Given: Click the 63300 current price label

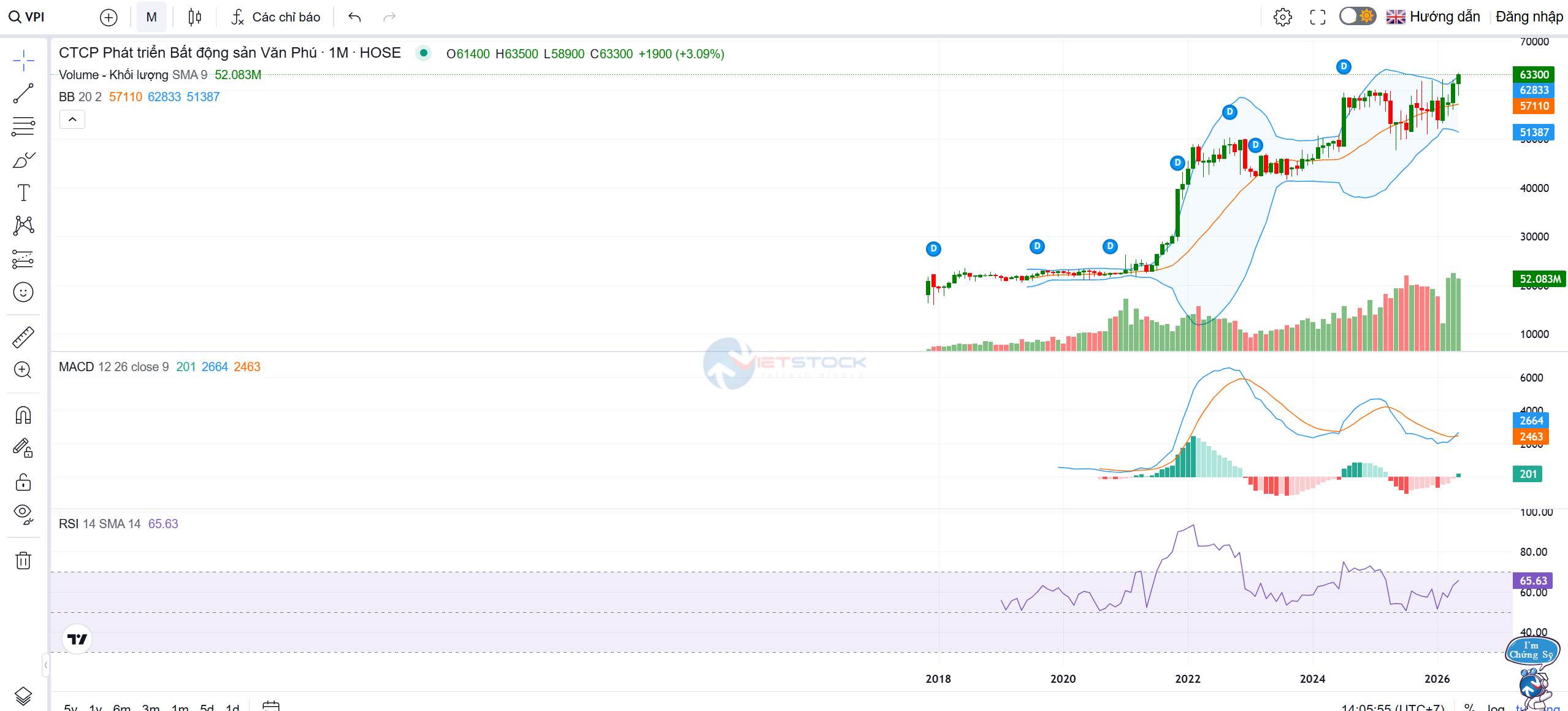Looking at the screenshot, I should click(1534, 74).
